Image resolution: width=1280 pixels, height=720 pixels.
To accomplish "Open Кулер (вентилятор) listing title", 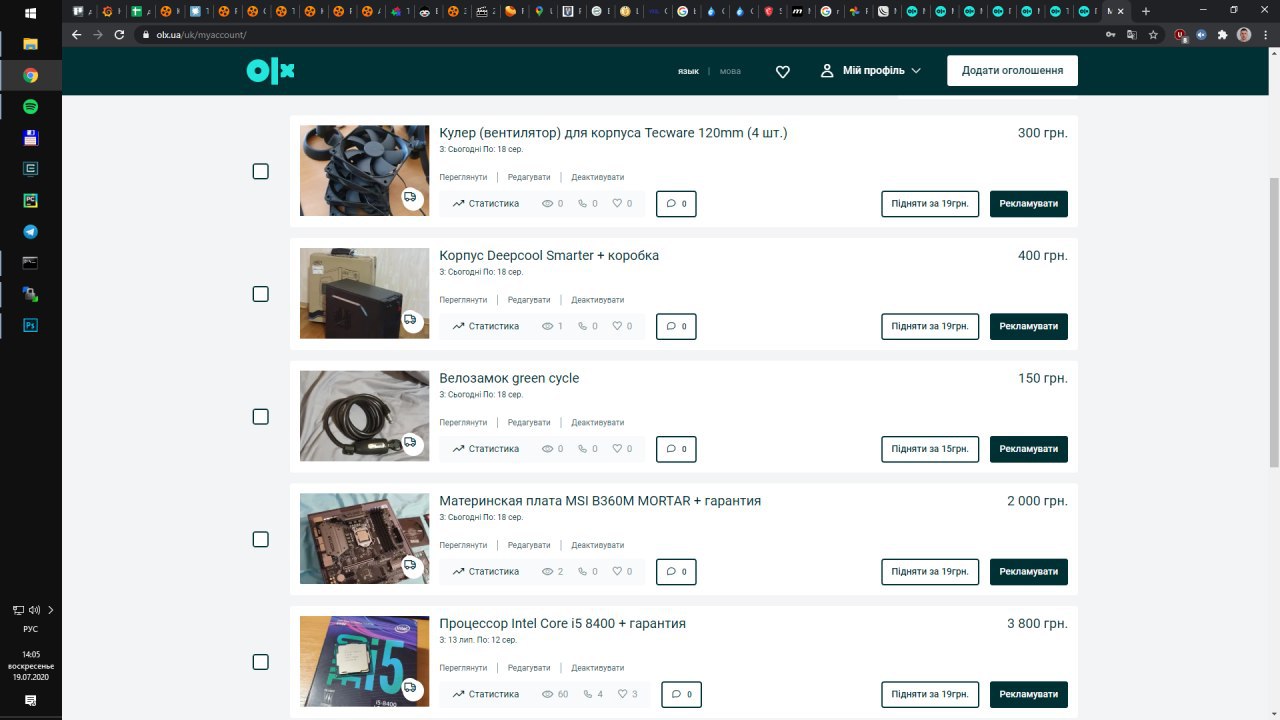I will pyautogui.click(x=613, y=133).
